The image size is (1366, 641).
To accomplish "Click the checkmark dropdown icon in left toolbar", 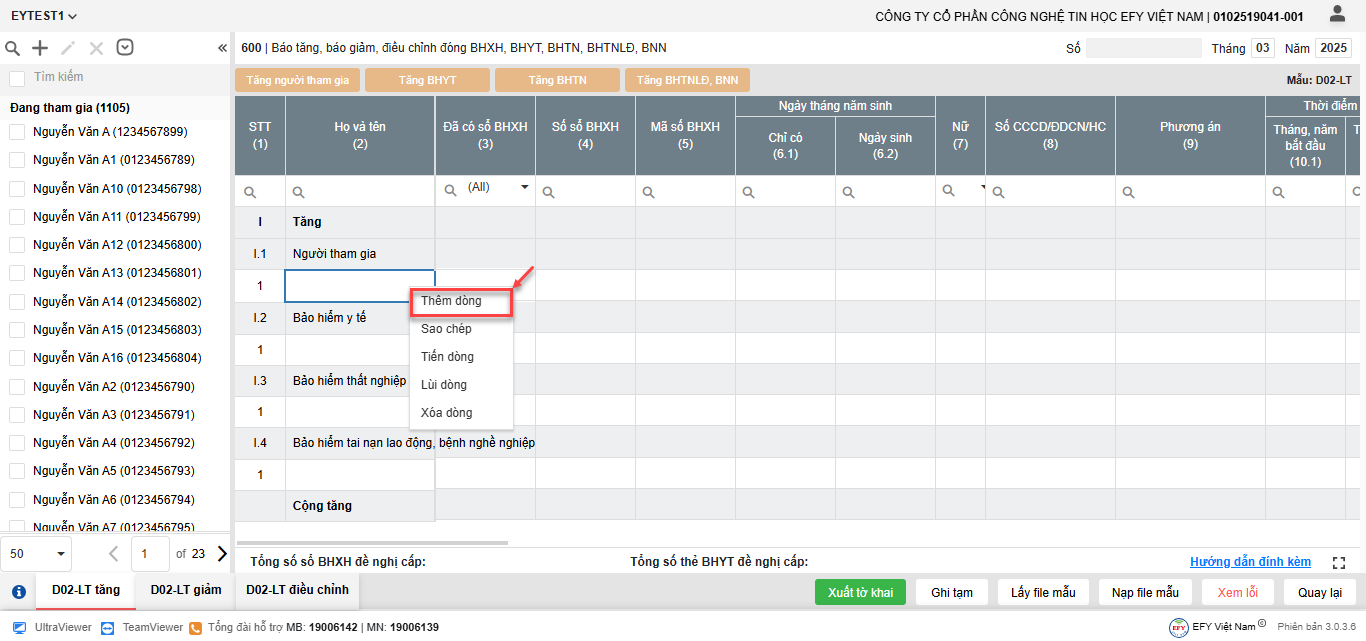I will 125,48.
